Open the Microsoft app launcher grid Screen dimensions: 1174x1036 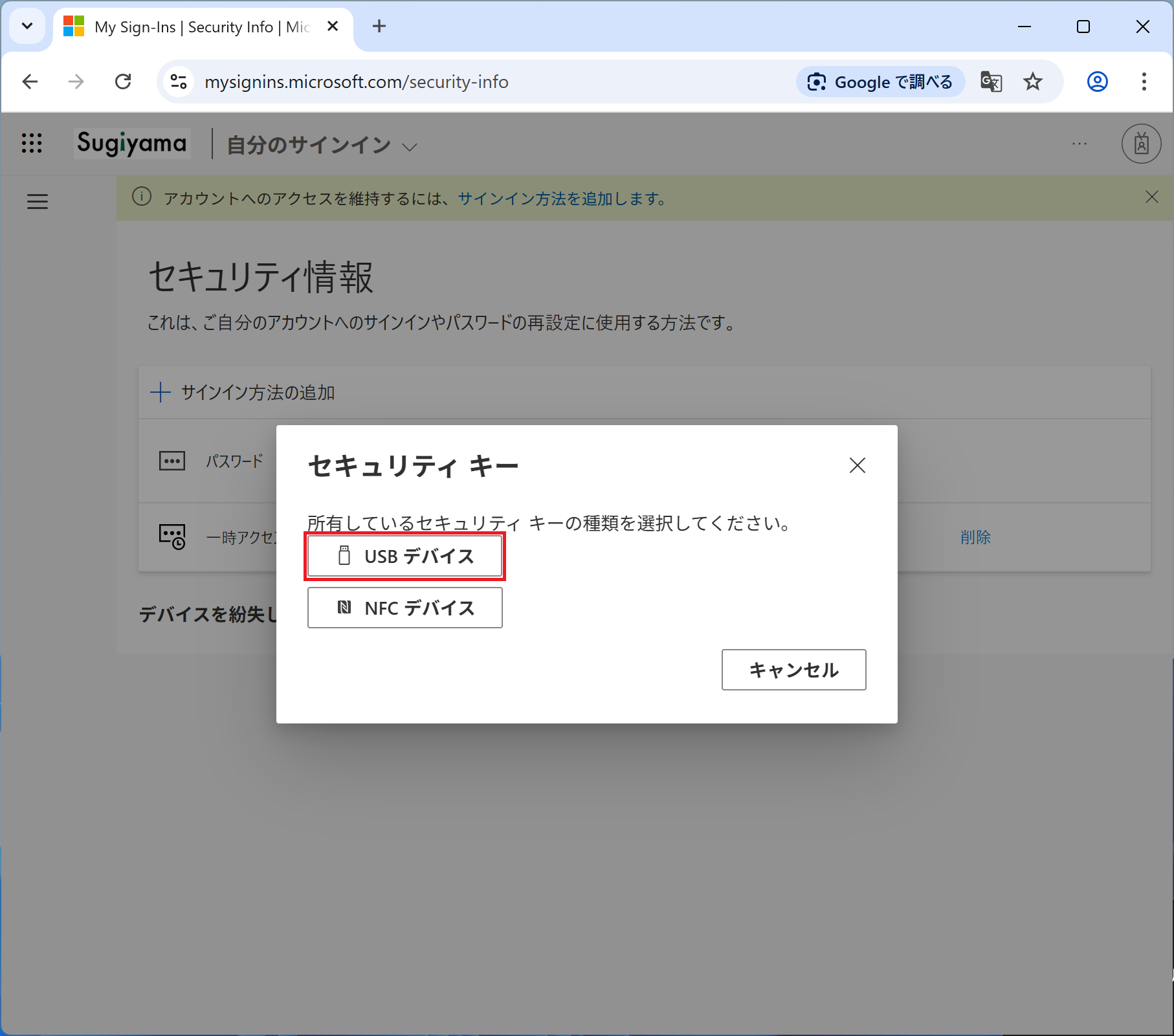click(x=32, y=143)
